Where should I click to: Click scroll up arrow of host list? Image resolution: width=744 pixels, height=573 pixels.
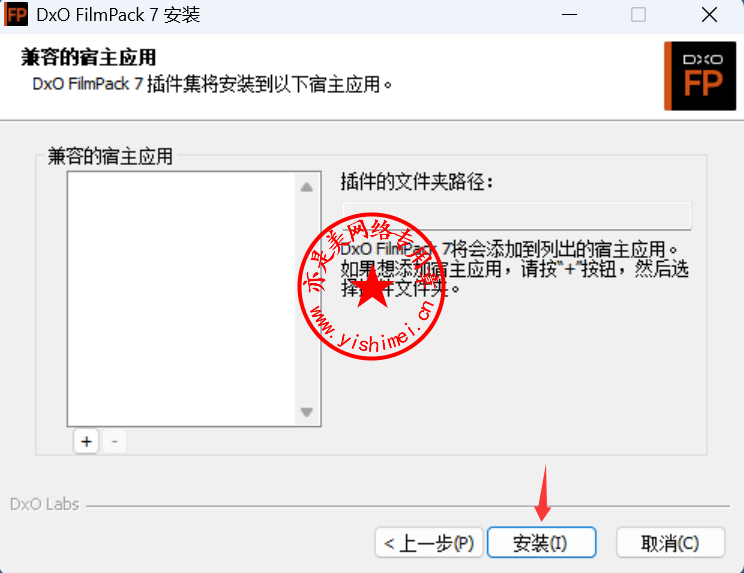pyautogui.click(x=307, y=187)
